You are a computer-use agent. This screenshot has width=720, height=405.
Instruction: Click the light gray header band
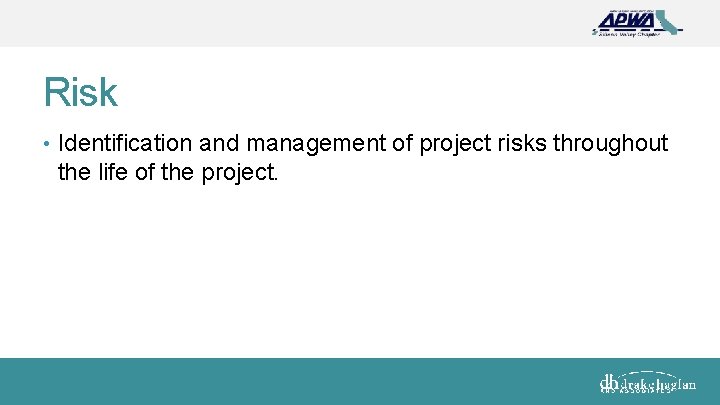coord(360,23)
